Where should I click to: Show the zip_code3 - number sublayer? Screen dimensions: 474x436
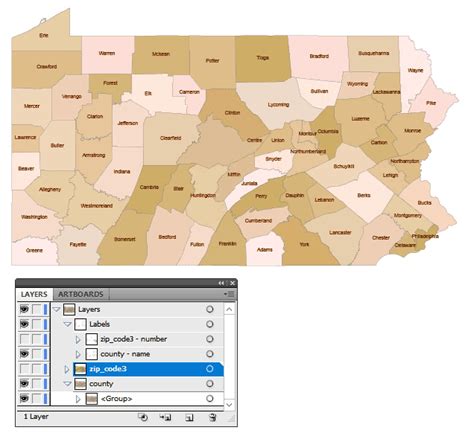[24, 339]
